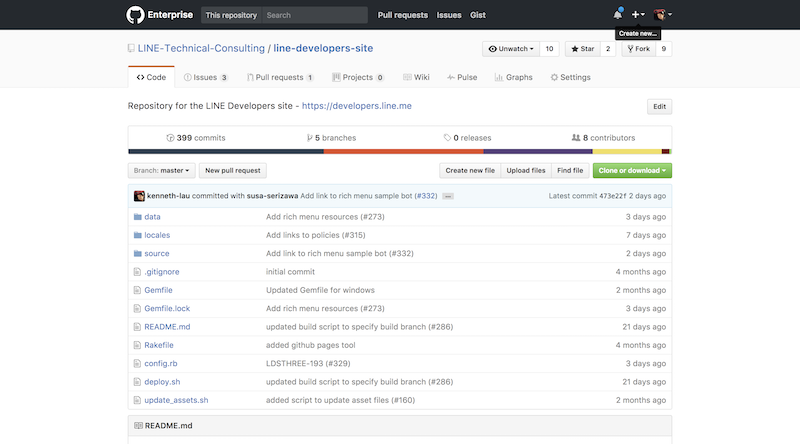The width and height of the screenshot is (800, 444).
Task: Open the forks count 9
Action: pos(664,49)
